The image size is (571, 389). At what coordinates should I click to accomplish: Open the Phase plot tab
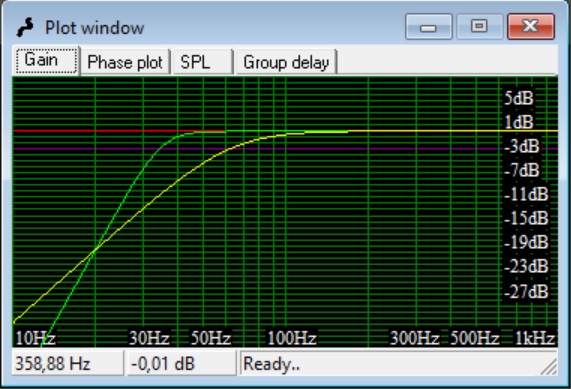click(x=125, y=62)
